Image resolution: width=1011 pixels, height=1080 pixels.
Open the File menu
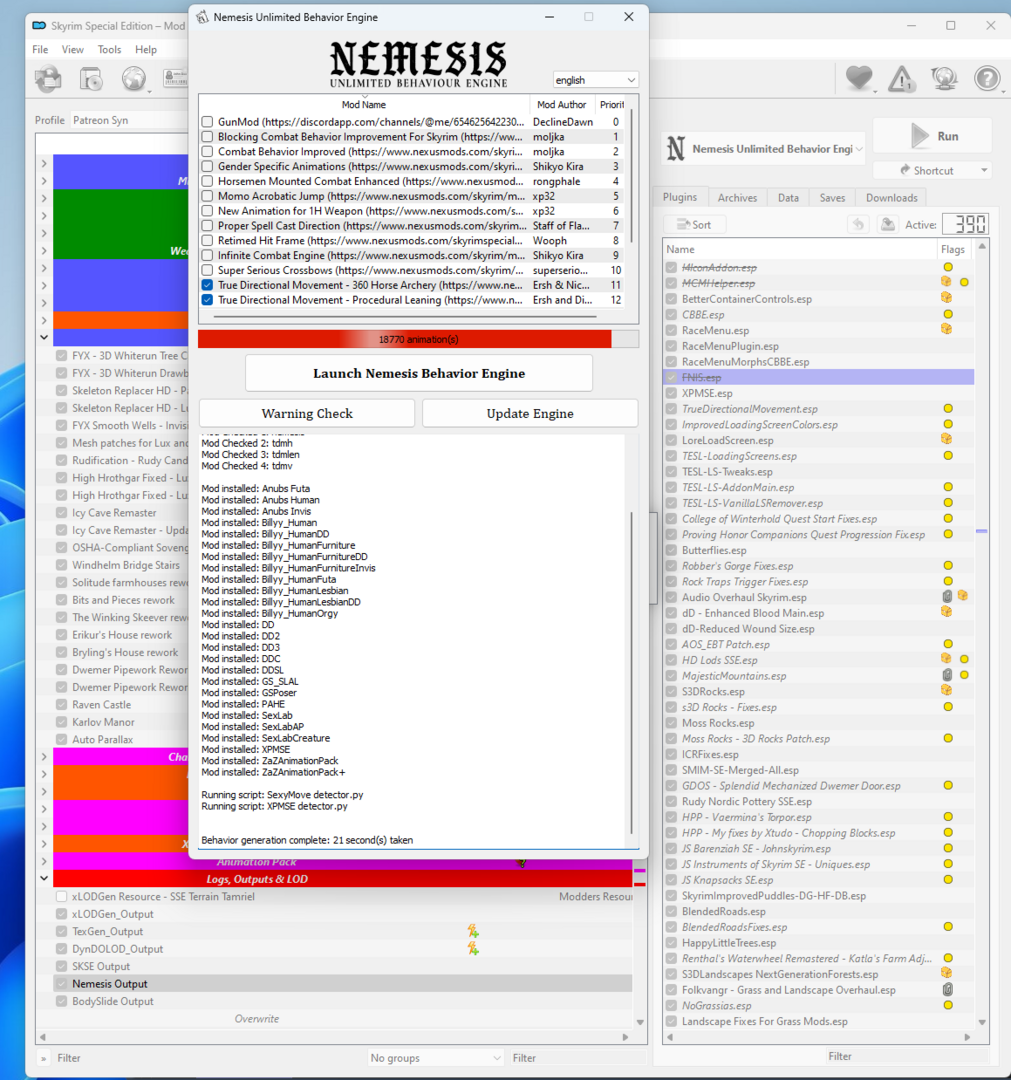pyautogui.click(x=41, y=50)
